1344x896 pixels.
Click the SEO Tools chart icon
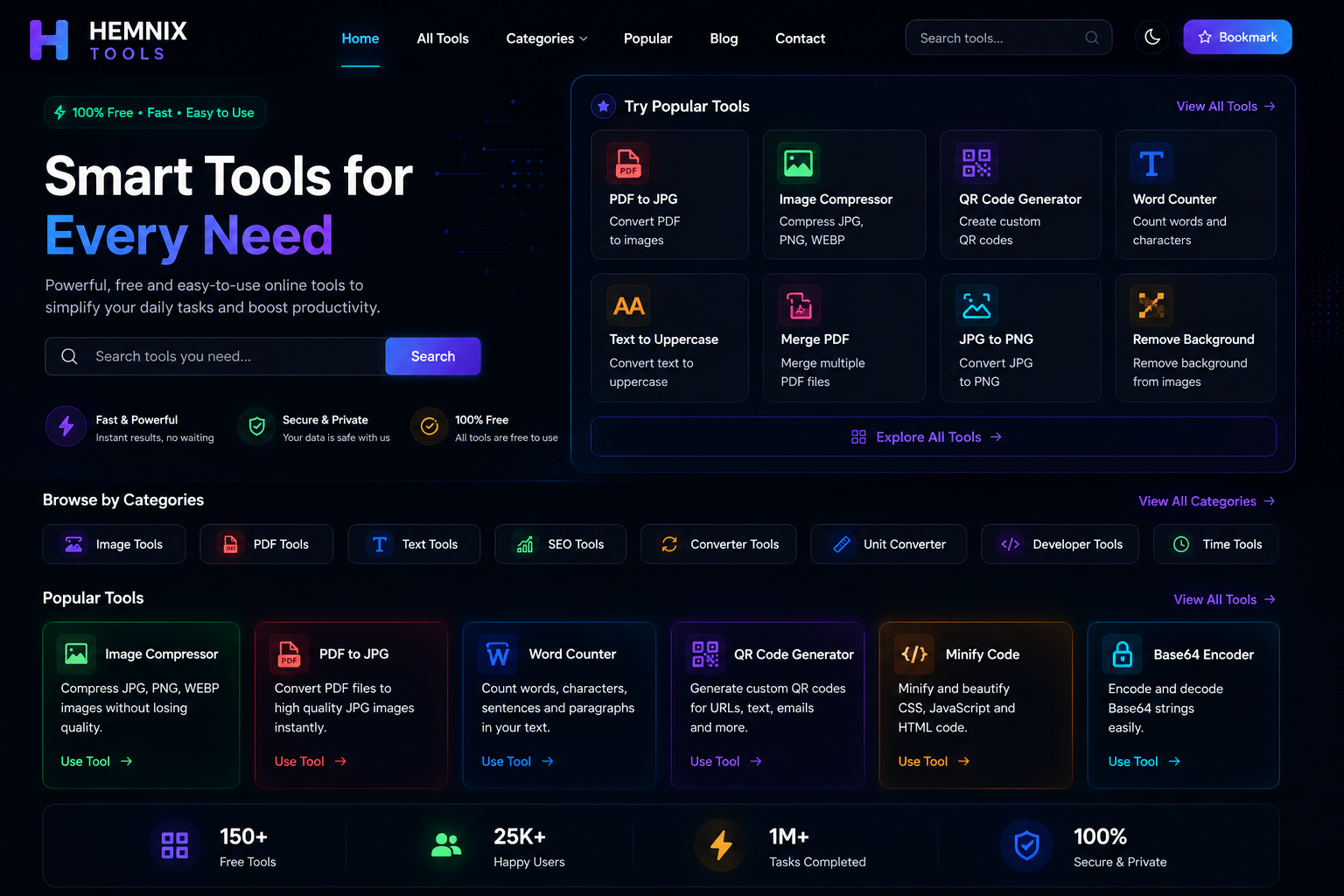[x=525, y=544]
